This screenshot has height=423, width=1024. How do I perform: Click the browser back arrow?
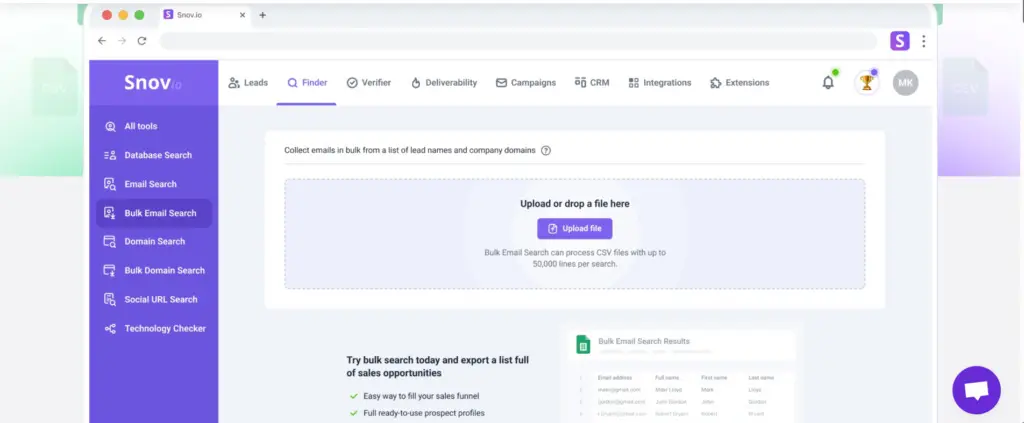click(x=102, y=40)
